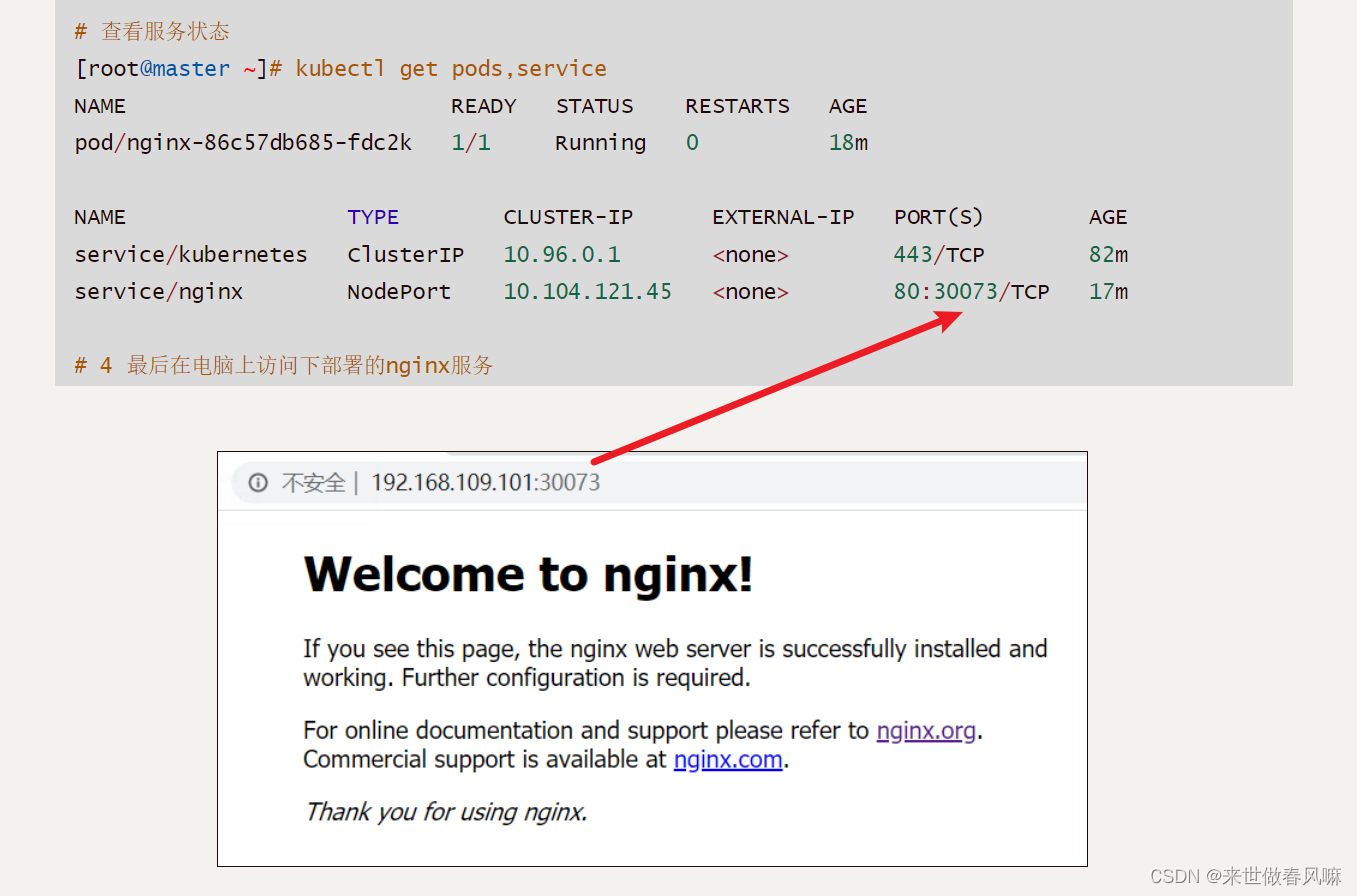Click the site info icon in address bar

click(258, 483)
